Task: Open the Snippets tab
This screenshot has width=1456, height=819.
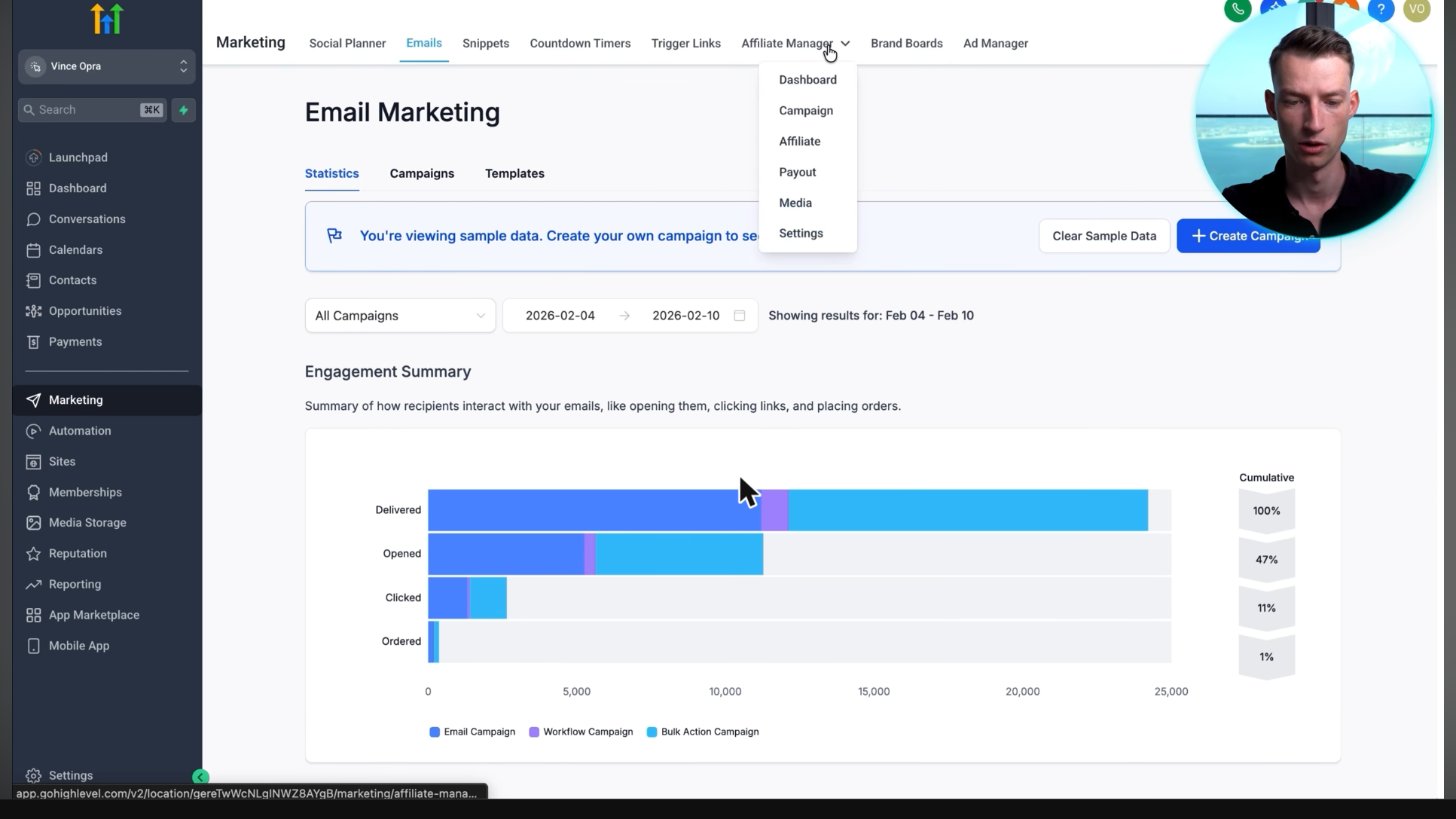Action: point(485,44)
